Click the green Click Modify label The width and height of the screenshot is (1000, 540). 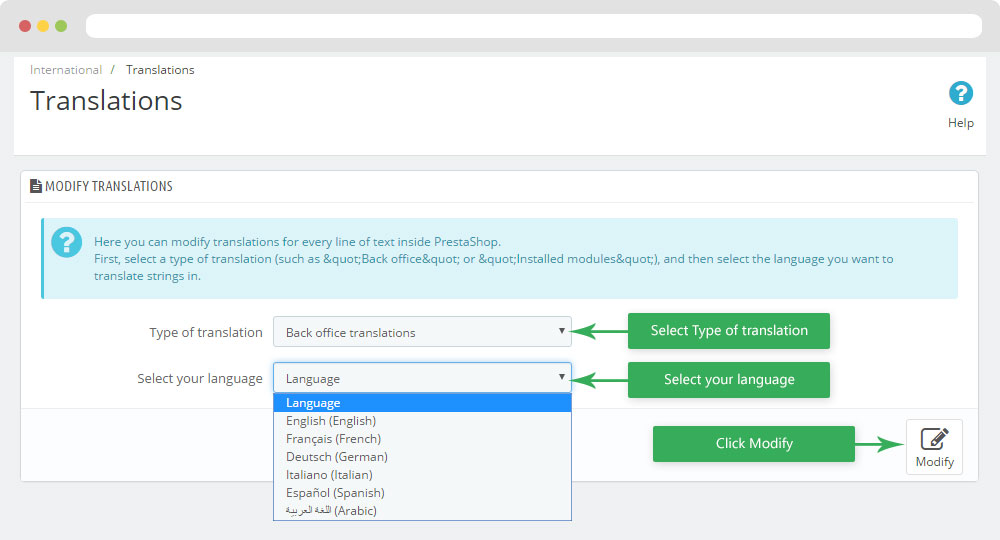click(x=753, y=444)
